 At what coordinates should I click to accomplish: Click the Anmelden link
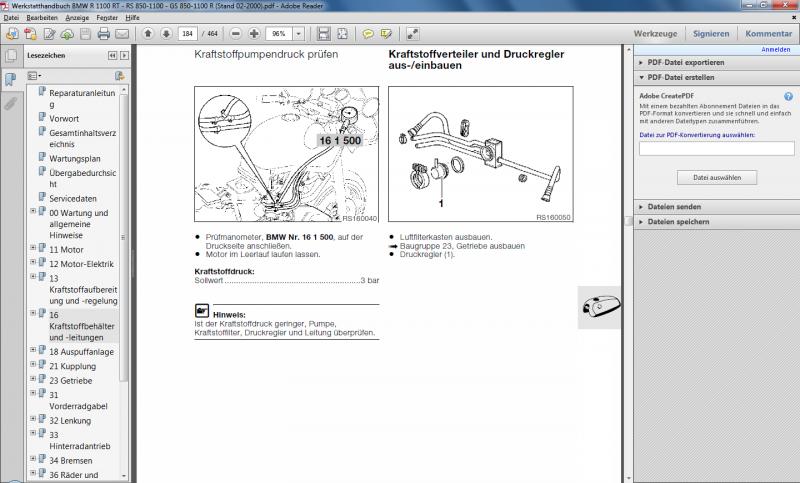[x=775, y=48]
